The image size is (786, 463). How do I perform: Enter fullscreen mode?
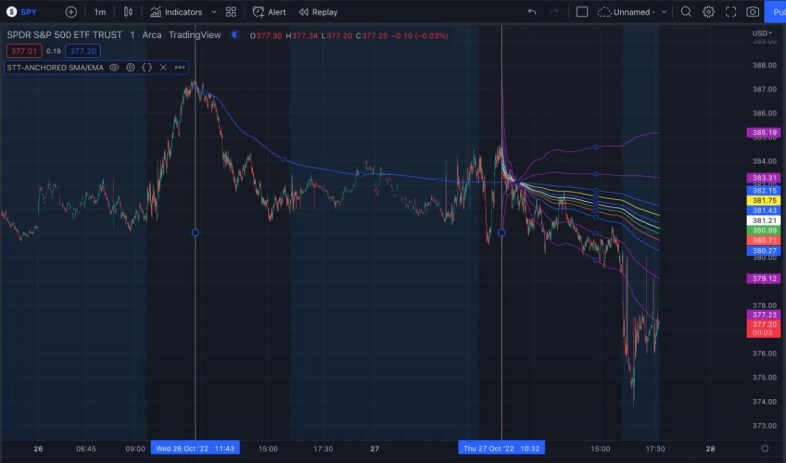(731, 12)
